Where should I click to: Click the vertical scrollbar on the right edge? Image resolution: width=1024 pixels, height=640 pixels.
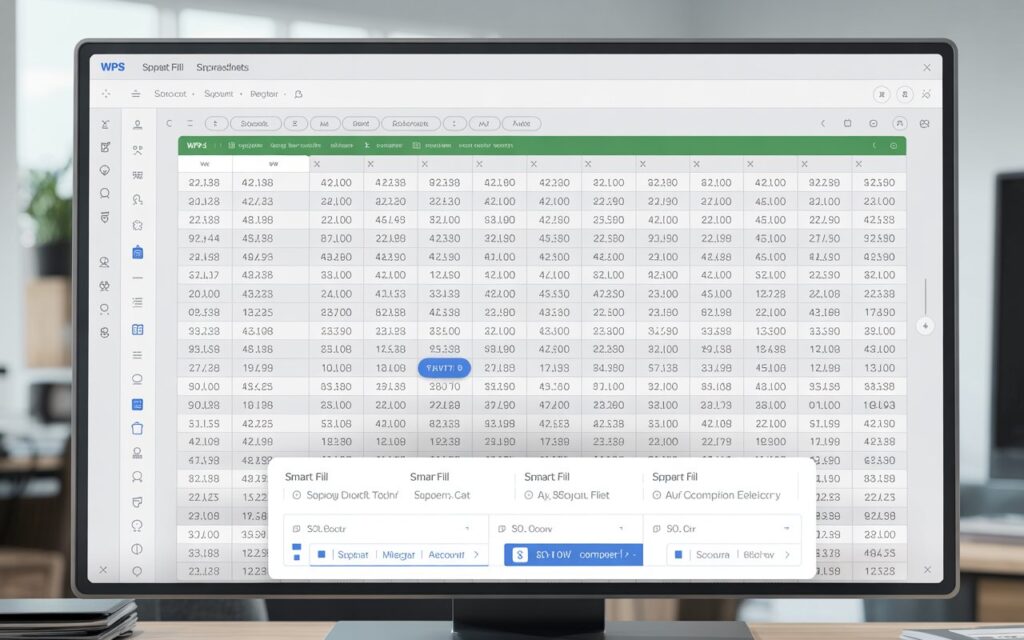[925, 290]
